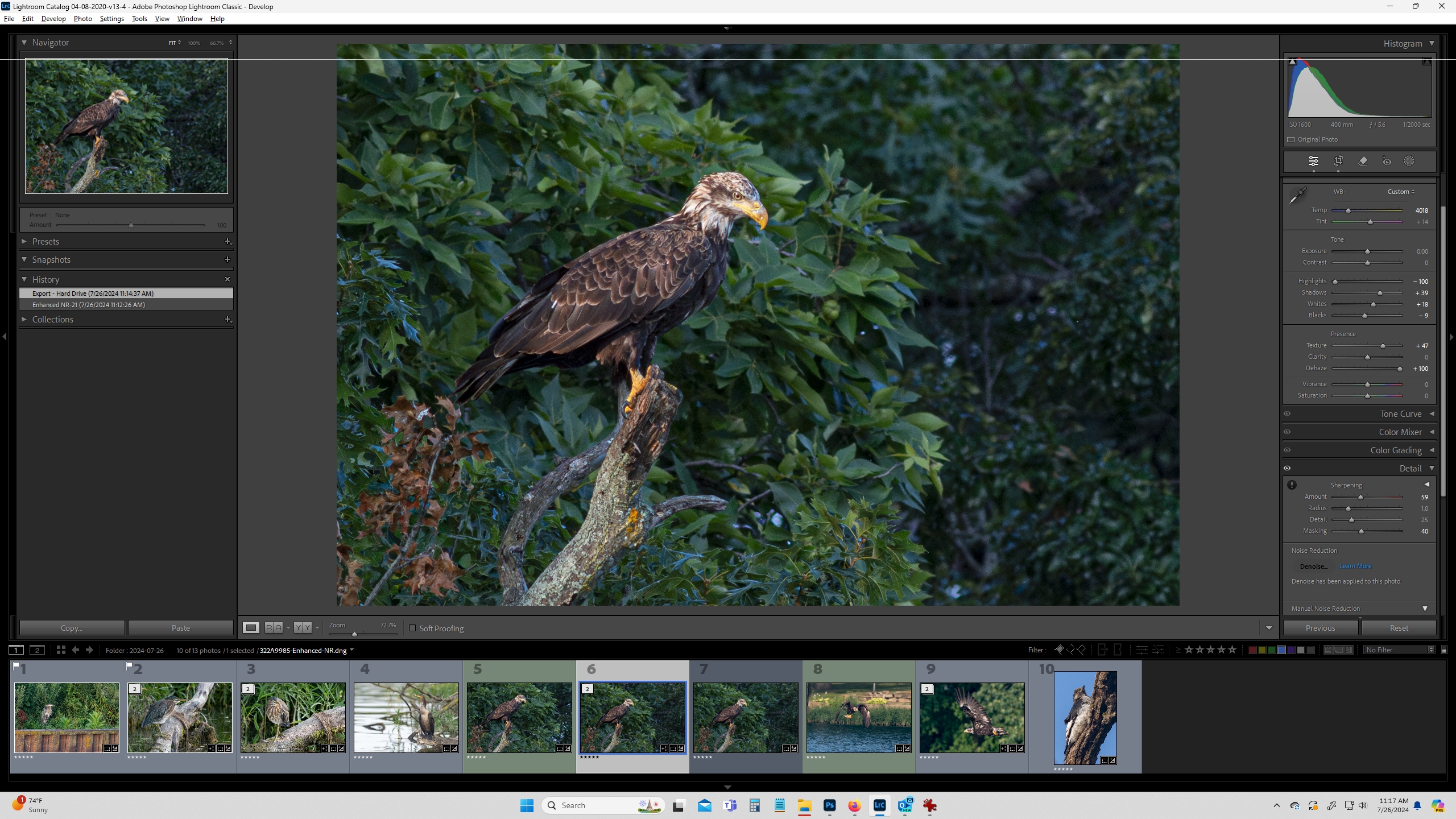Click the Reset button
Viewport: 1456px width, 819px height.
(1399, 628)
